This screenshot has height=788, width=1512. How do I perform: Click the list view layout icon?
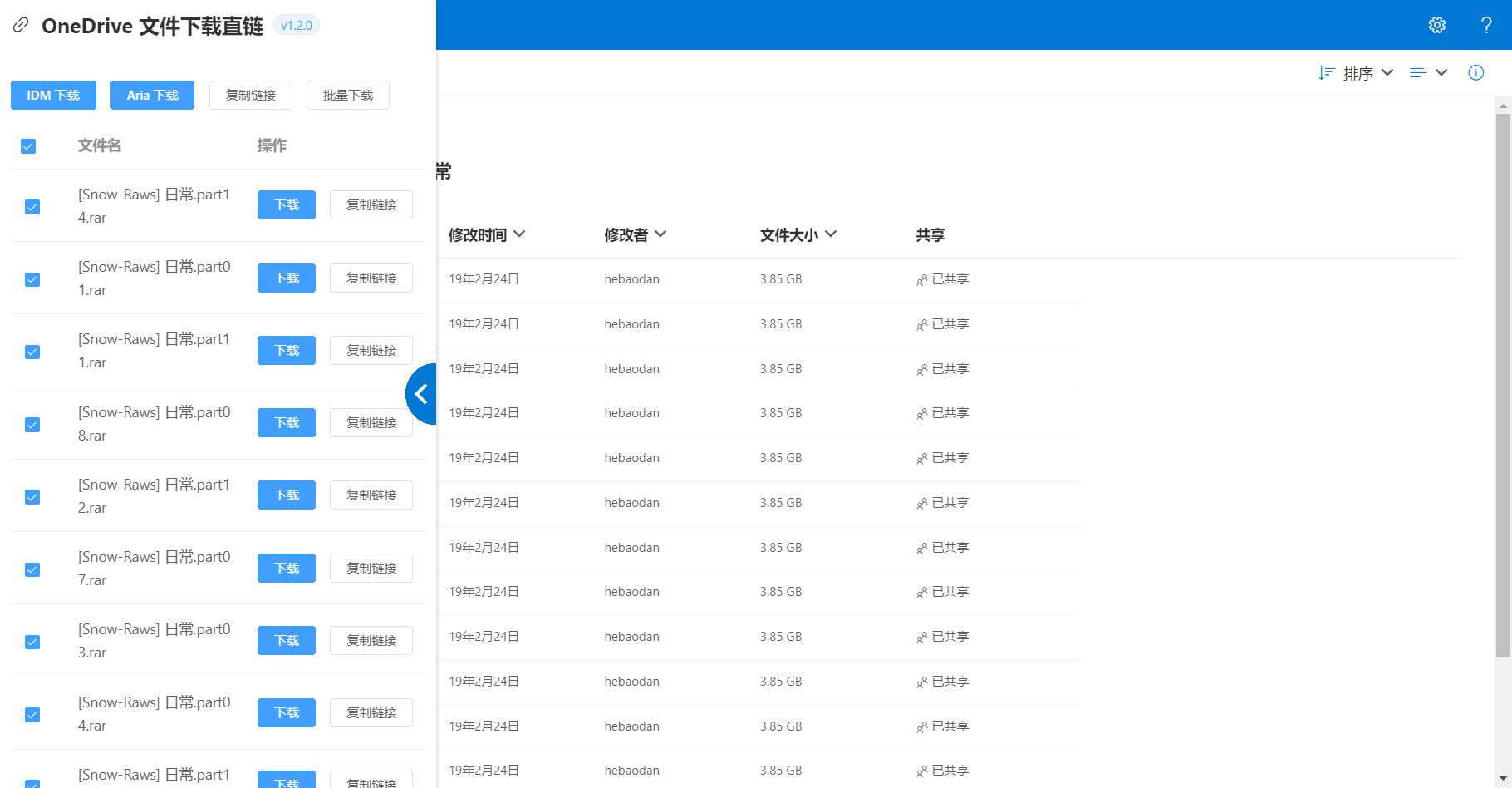click(1418, 73)
